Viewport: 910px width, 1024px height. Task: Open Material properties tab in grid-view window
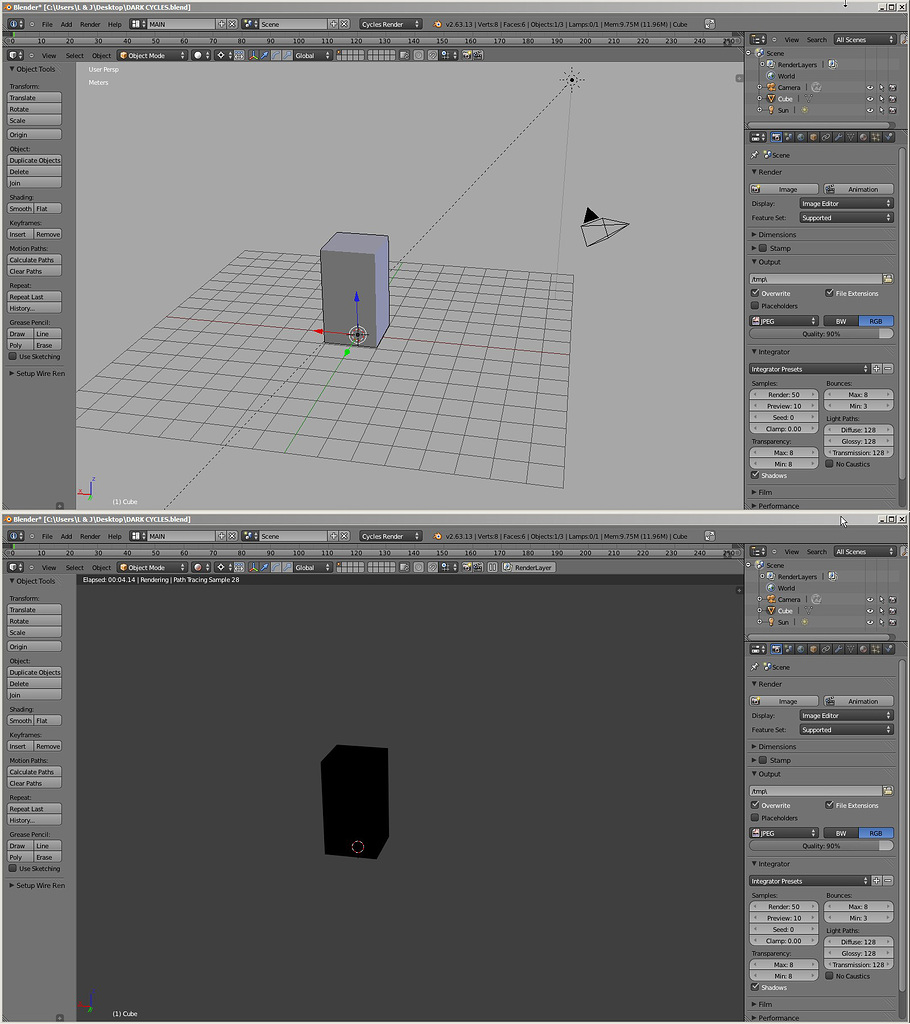click(x=864, y=137)
